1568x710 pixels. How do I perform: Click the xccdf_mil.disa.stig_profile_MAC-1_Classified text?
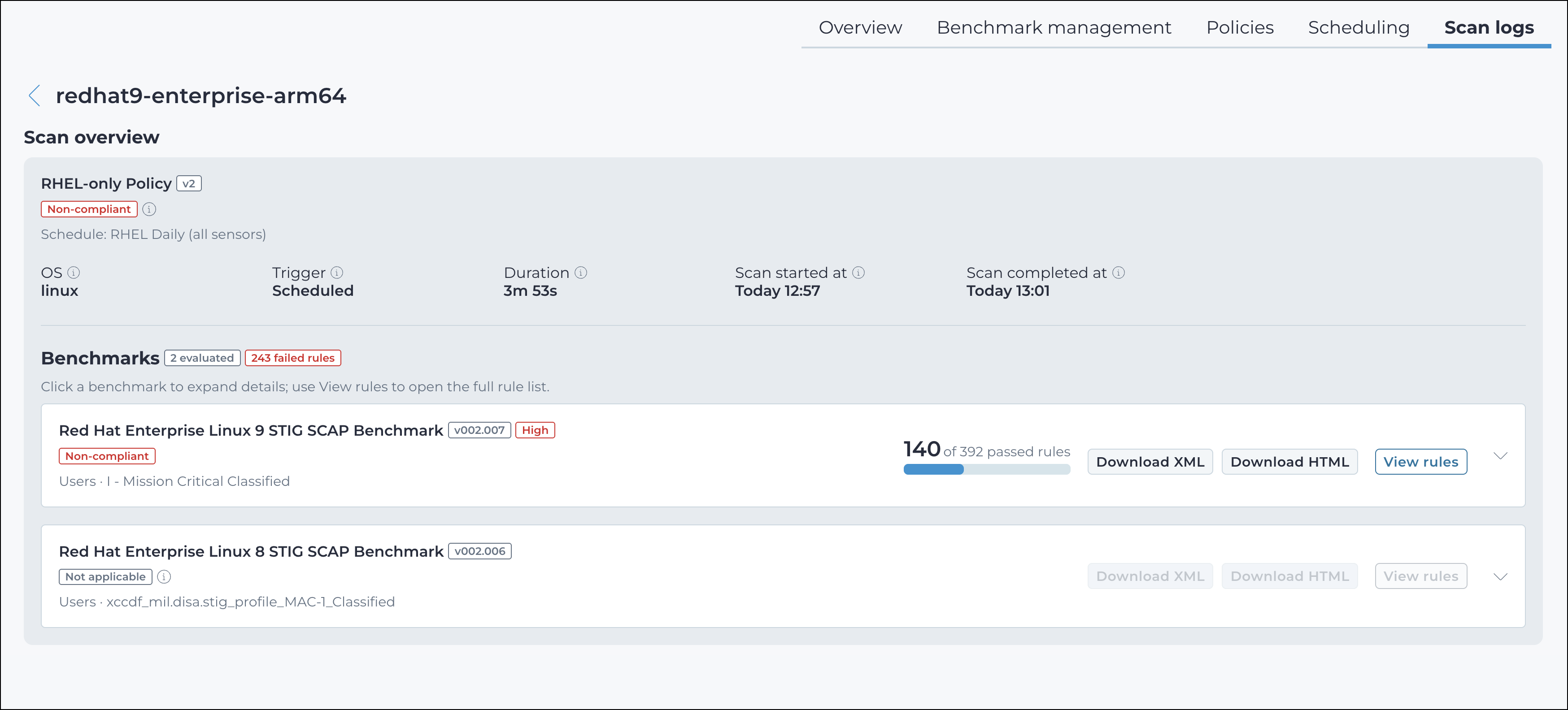tap(251, 602)
